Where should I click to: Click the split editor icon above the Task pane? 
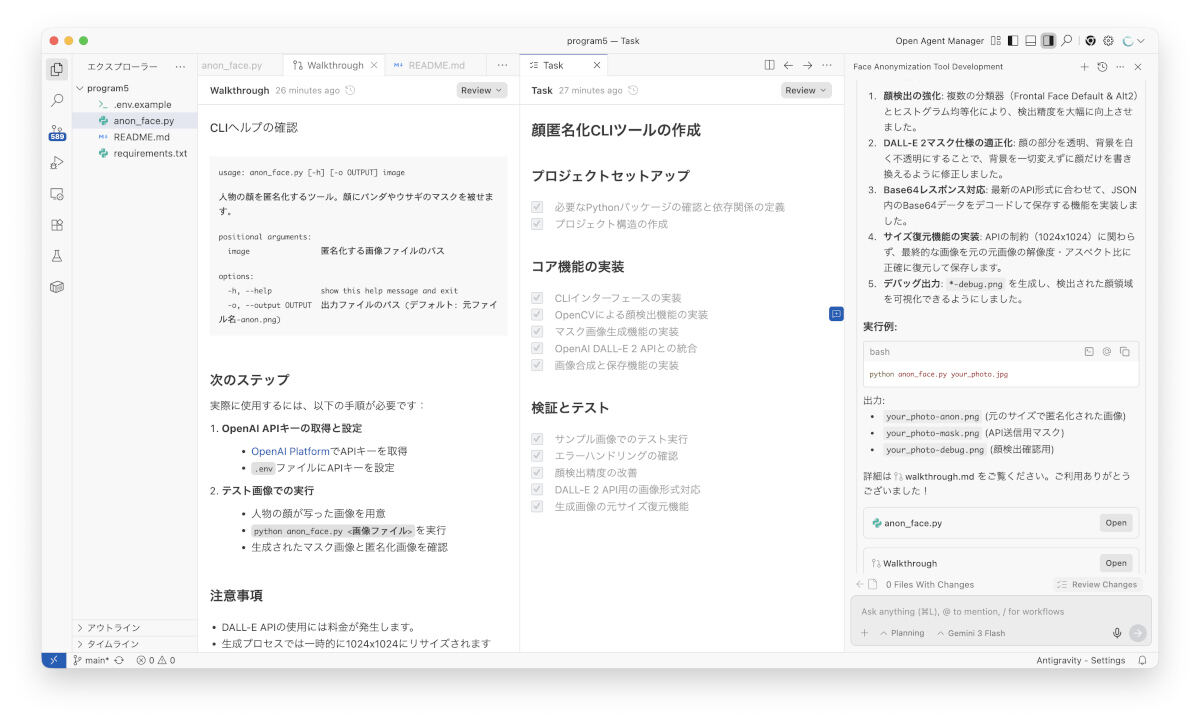tap(769, 64)
